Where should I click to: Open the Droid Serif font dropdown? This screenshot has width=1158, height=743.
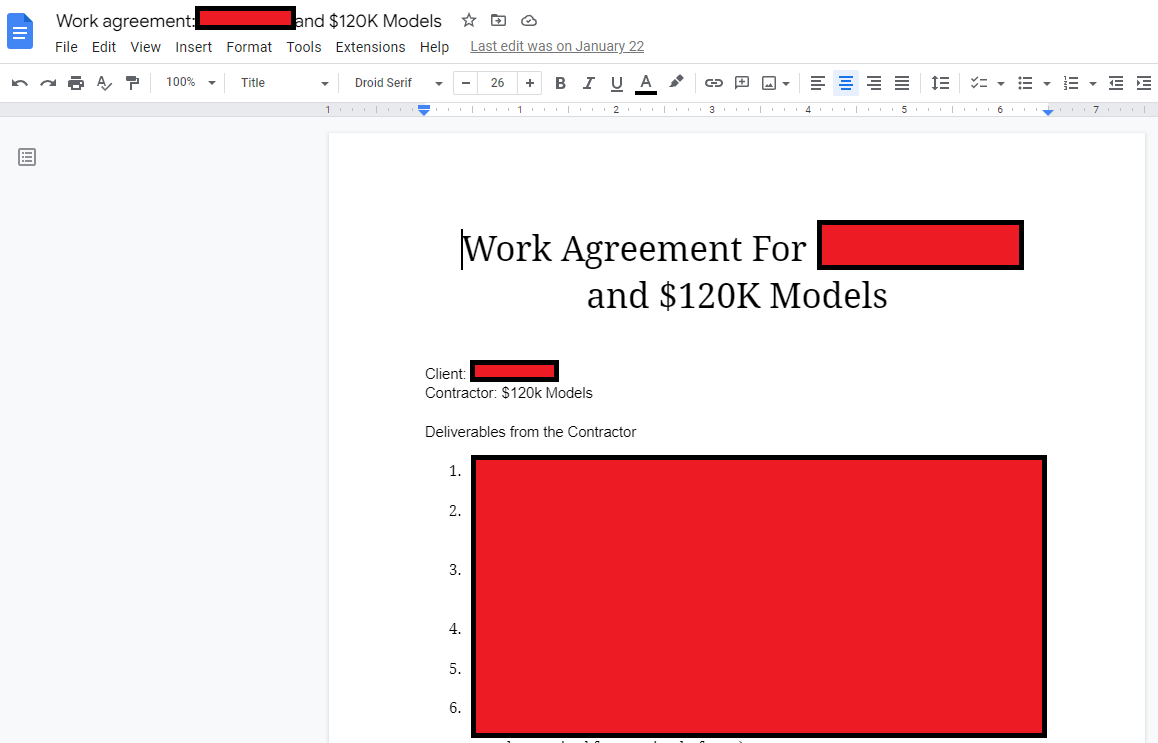(397, 83)
